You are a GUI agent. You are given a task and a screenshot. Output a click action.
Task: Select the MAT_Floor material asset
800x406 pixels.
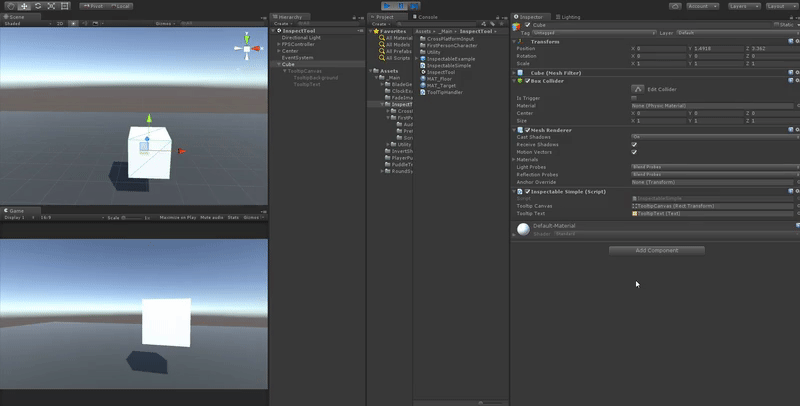[436, 79]
